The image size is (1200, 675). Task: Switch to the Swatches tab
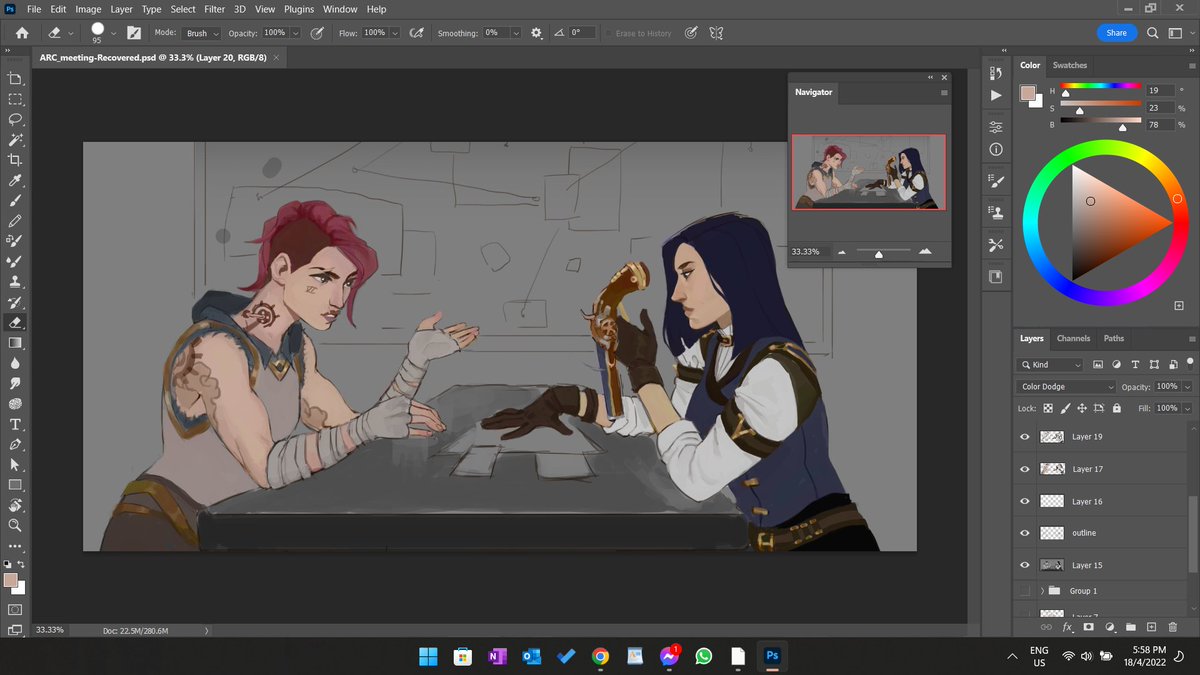(1069, 65)
